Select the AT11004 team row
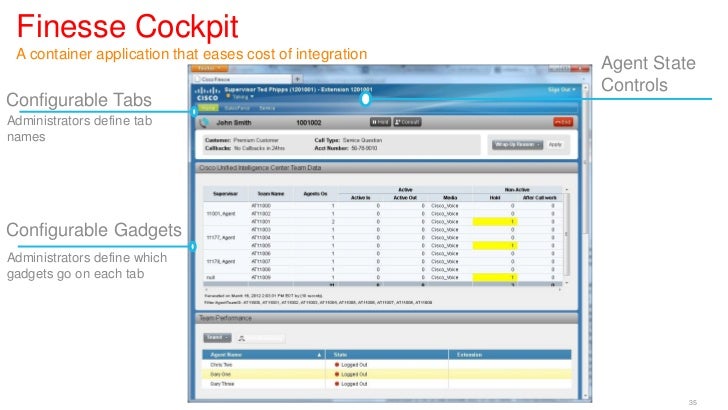 [383, 237]
